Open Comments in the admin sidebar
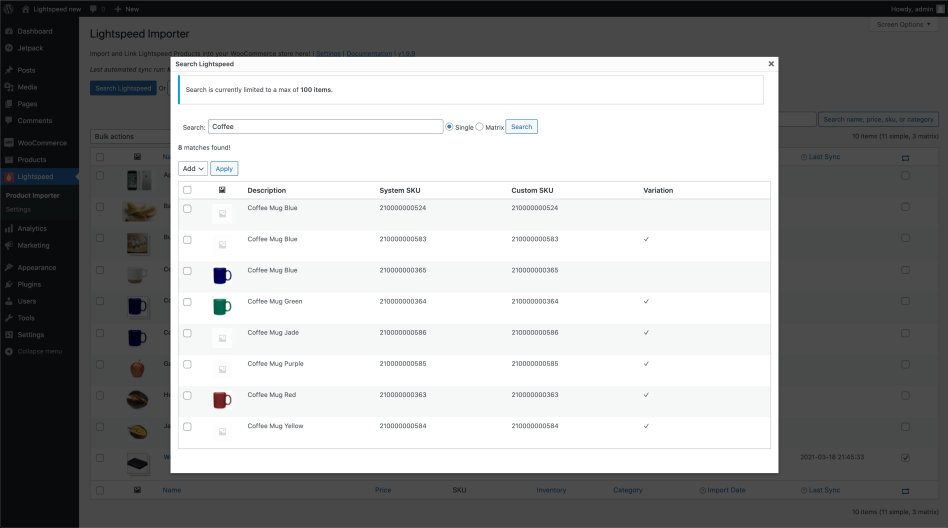The image size is (948, 528). click(34, 120)
